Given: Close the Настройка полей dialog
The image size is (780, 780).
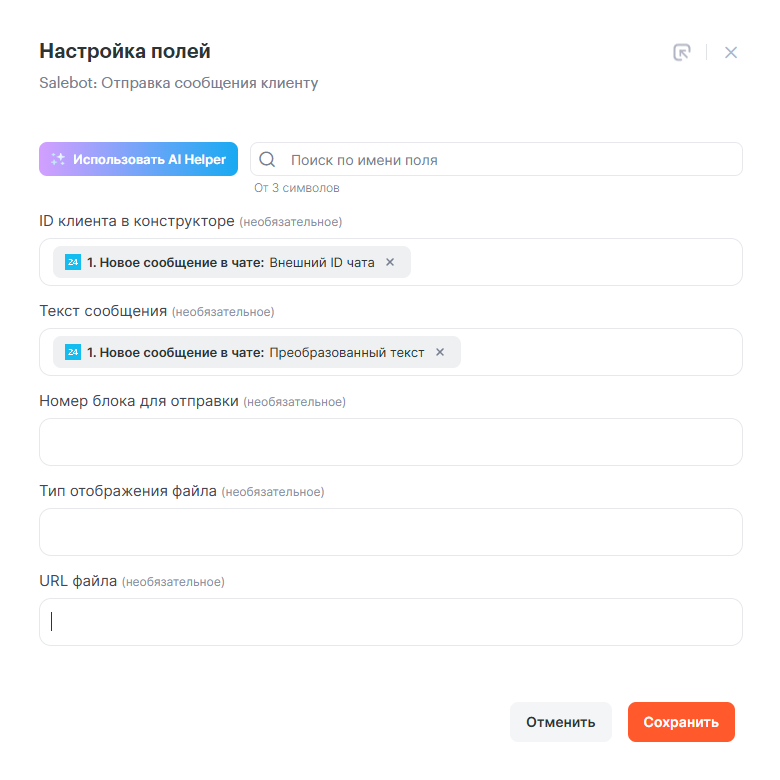Looking at the screenshot, I should click(x=731, y=52).
